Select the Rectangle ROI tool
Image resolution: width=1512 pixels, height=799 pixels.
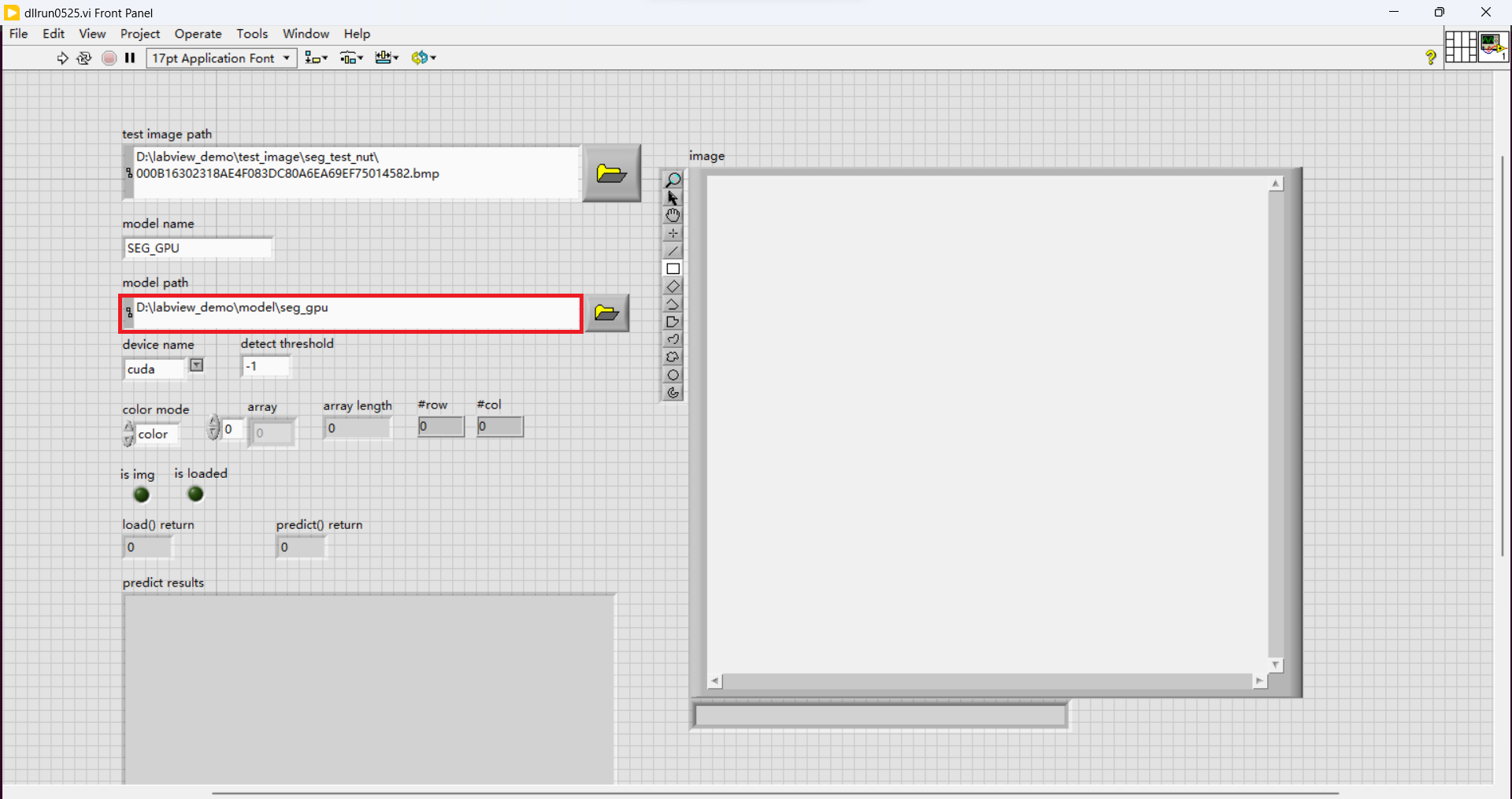click(673, 268)
